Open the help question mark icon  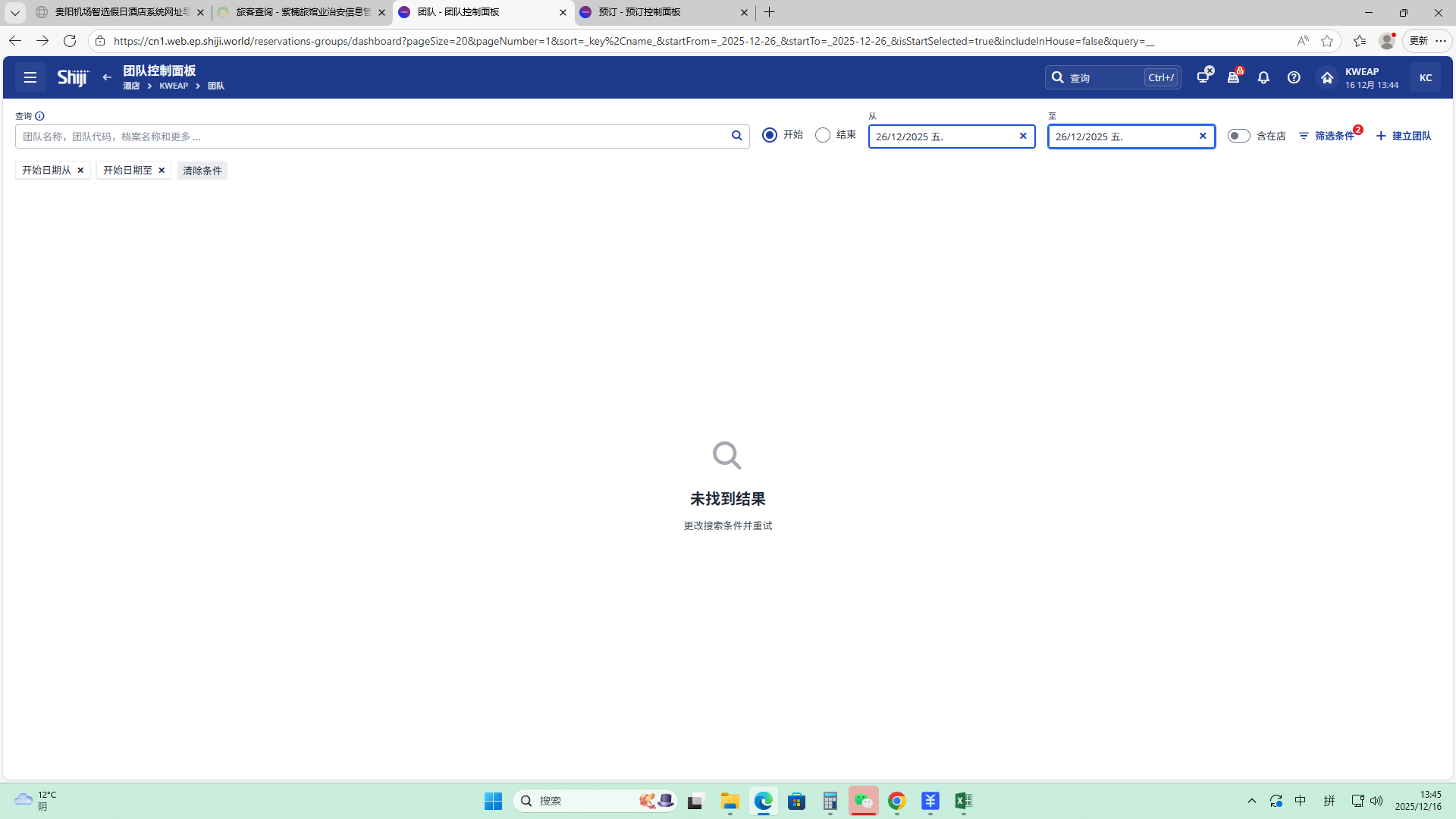[x=1294, y=77]
